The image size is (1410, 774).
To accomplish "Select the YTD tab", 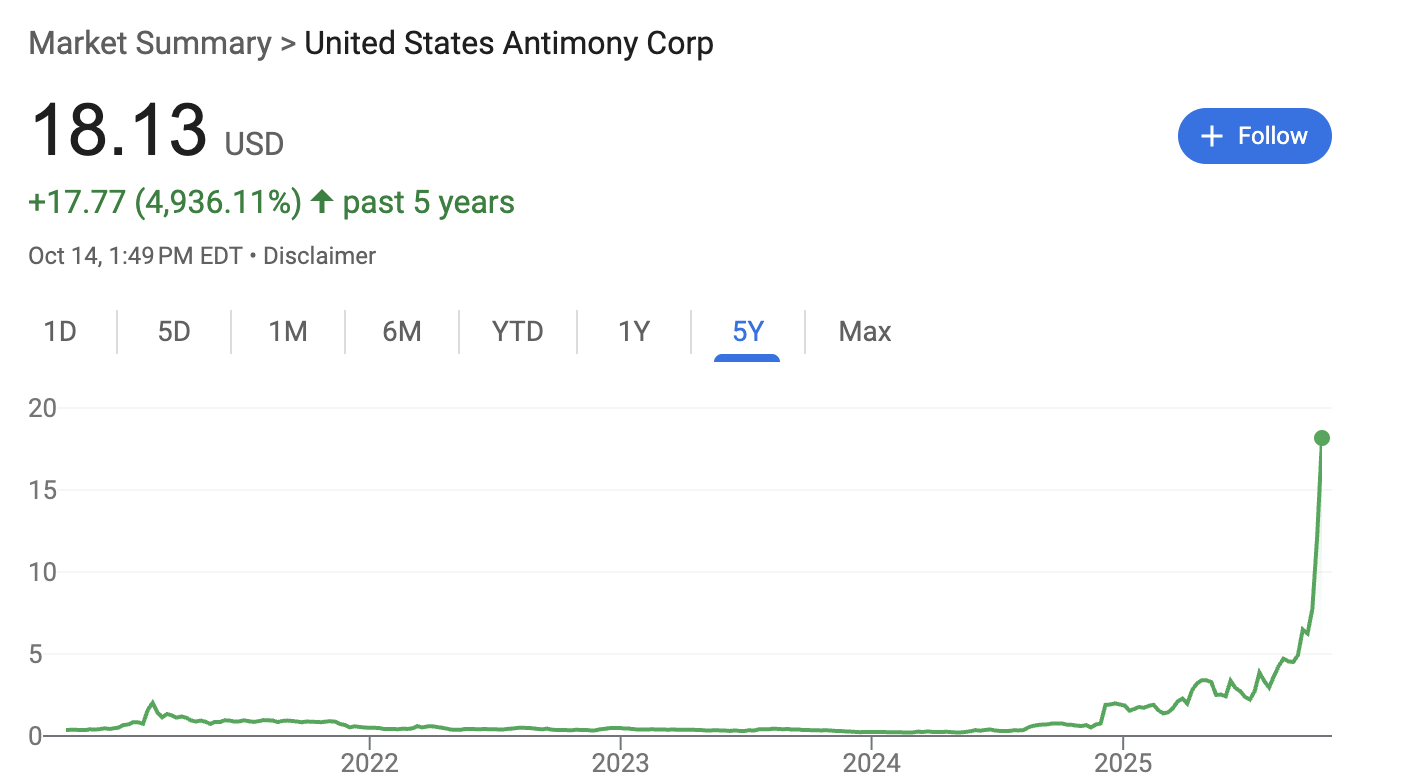I will 518,331.
